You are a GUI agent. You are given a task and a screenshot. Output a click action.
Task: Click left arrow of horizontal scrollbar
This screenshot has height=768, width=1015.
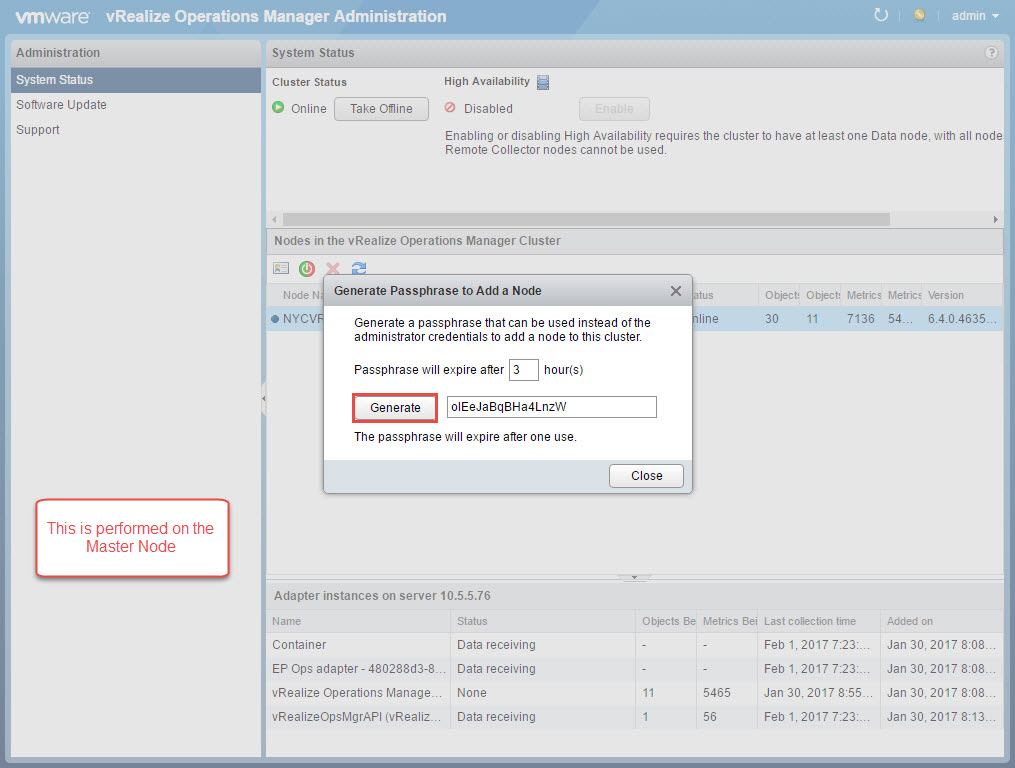pyautogui.click(x=274, y=220)
